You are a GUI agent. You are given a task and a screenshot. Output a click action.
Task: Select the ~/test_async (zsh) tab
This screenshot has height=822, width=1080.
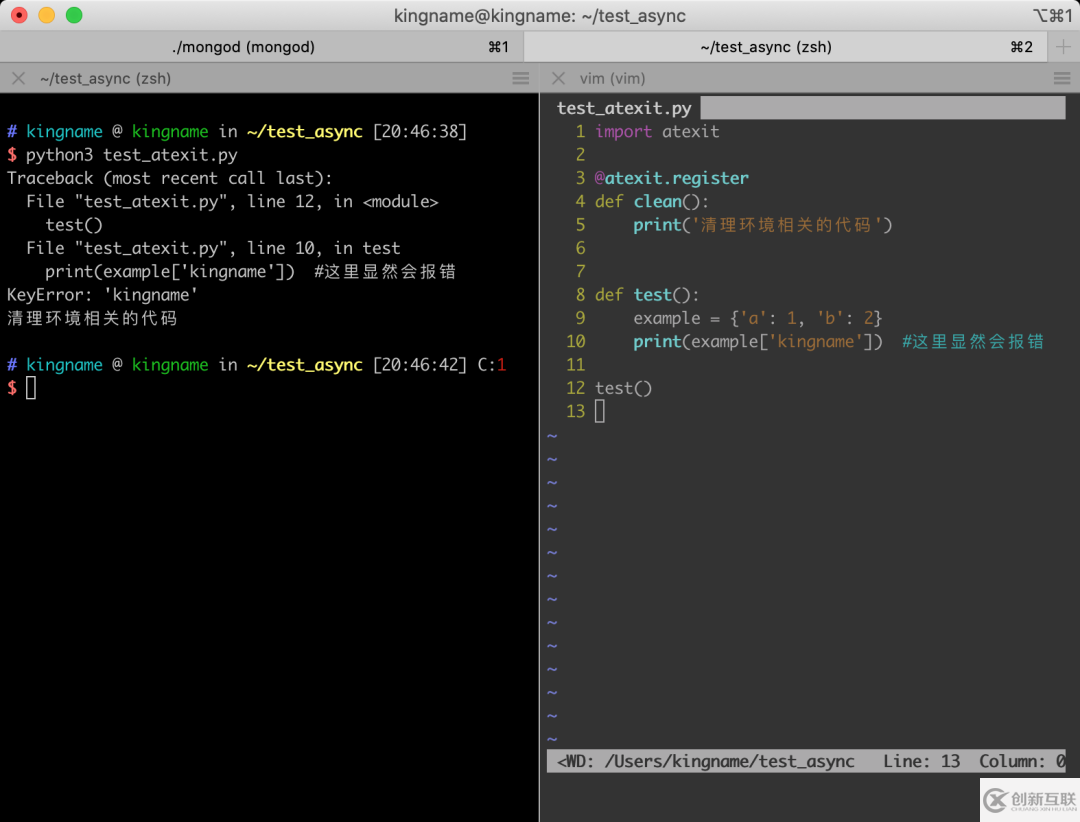click(765, 47)
